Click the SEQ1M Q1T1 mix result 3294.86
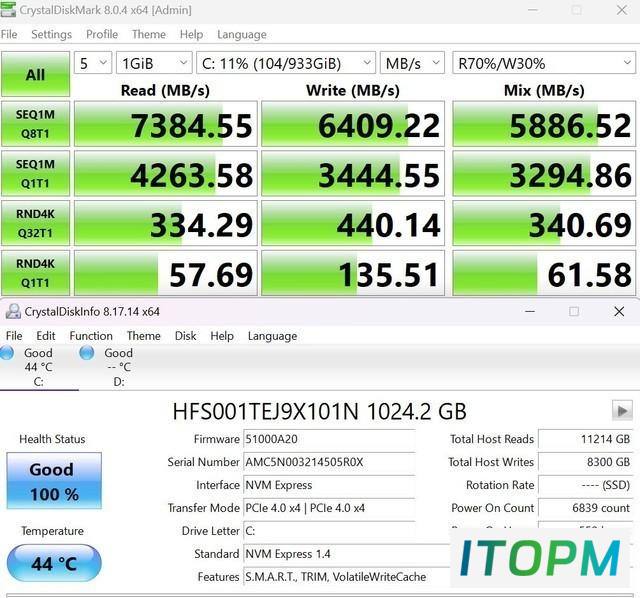640x598 pixels. coord(544,173)
